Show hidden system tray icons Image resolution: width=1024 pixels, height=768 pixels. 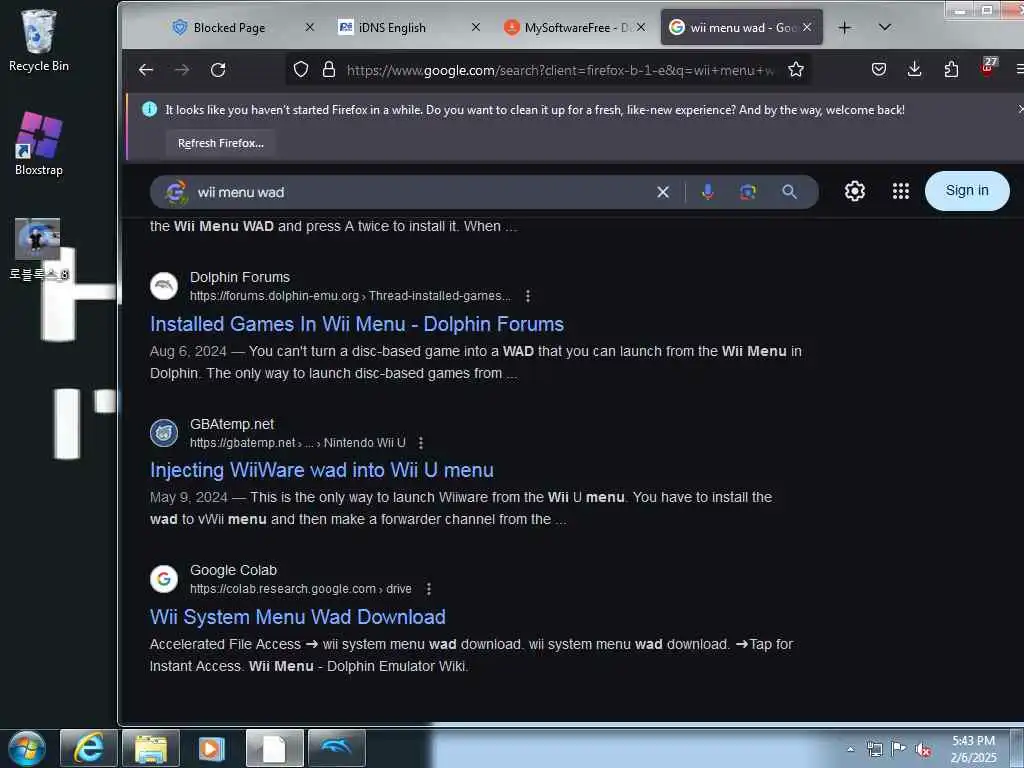click(x=850, y=749)
